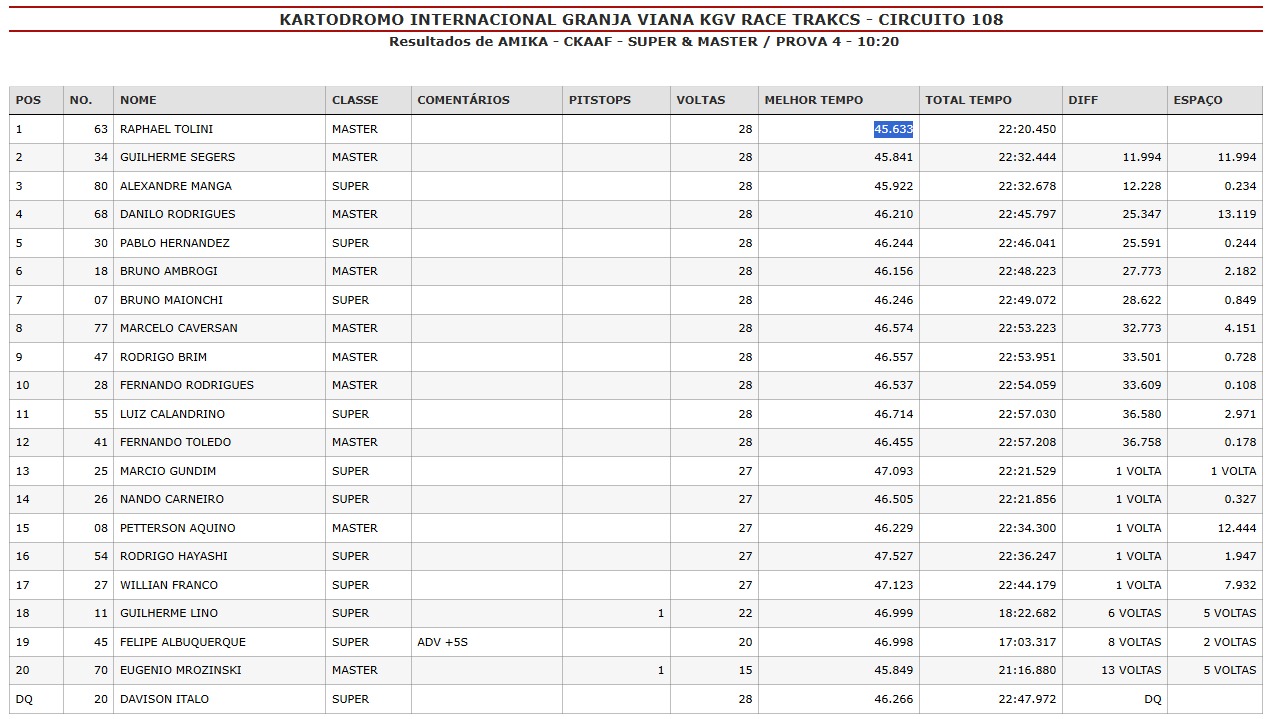Click the name PETTERSON AQUINO
The image size is (1271, 719).
(x=177, y=528)
